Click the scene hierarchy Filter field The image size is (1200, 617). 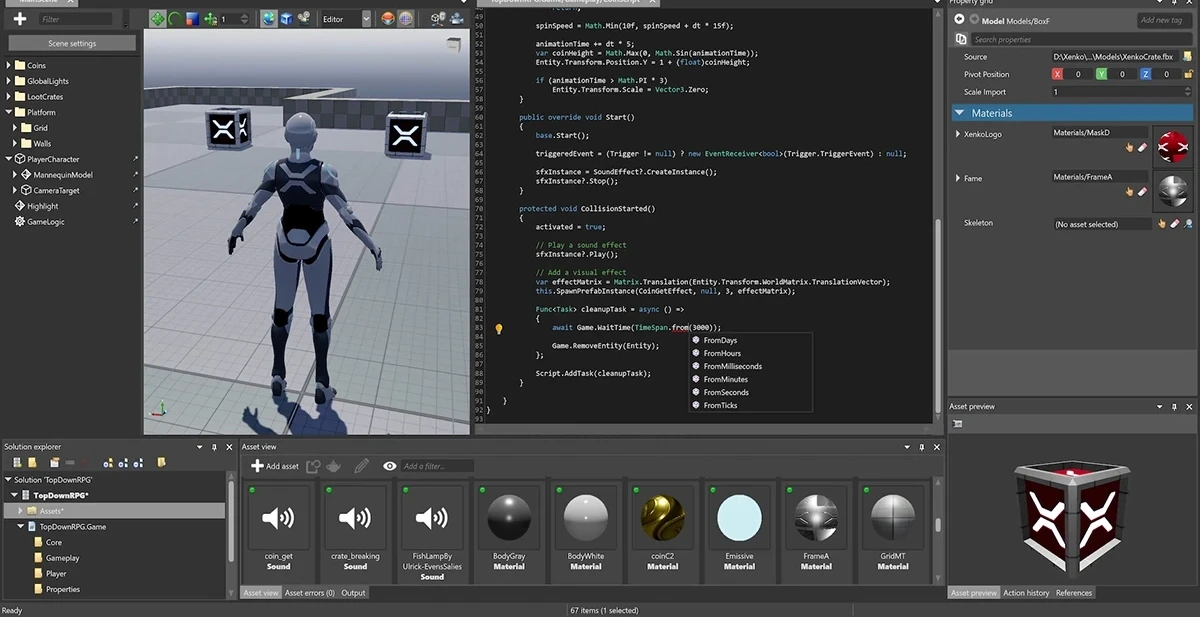click(76, 19)
